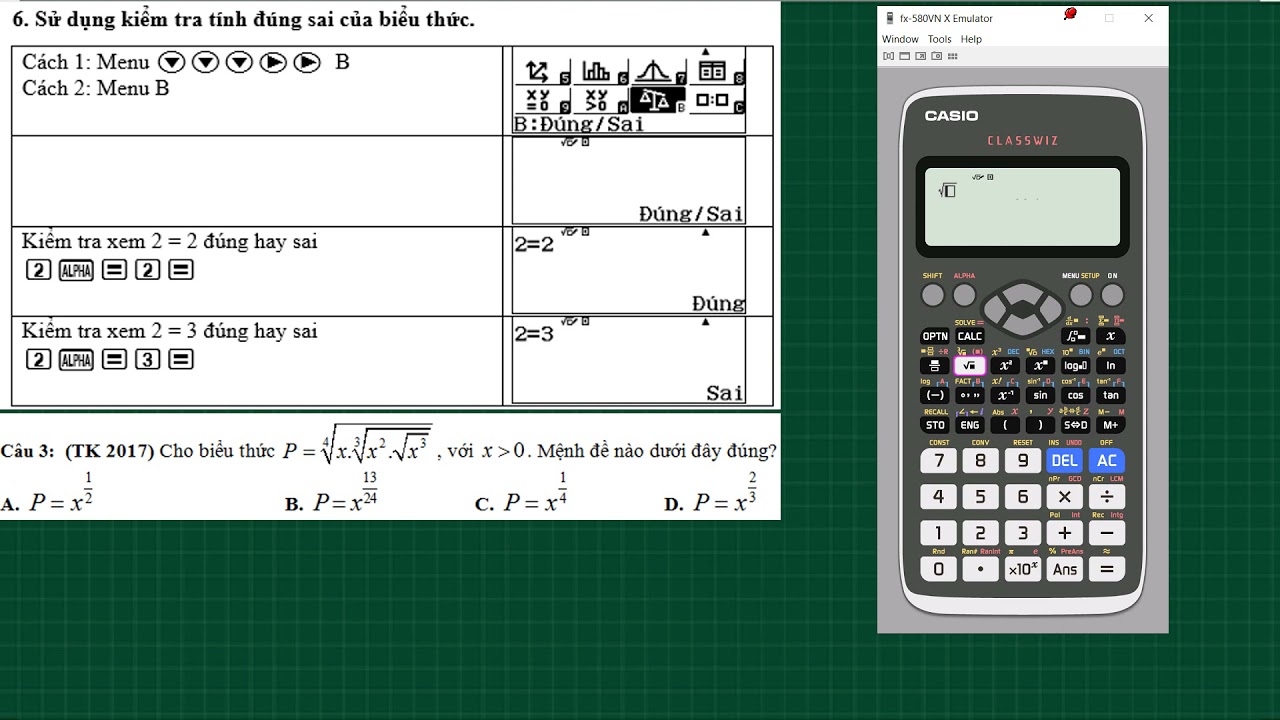This screenshot has height=720, width=1280.
Task: Tap the x-power-box exponent key
Action: (x=1040, y=366)
